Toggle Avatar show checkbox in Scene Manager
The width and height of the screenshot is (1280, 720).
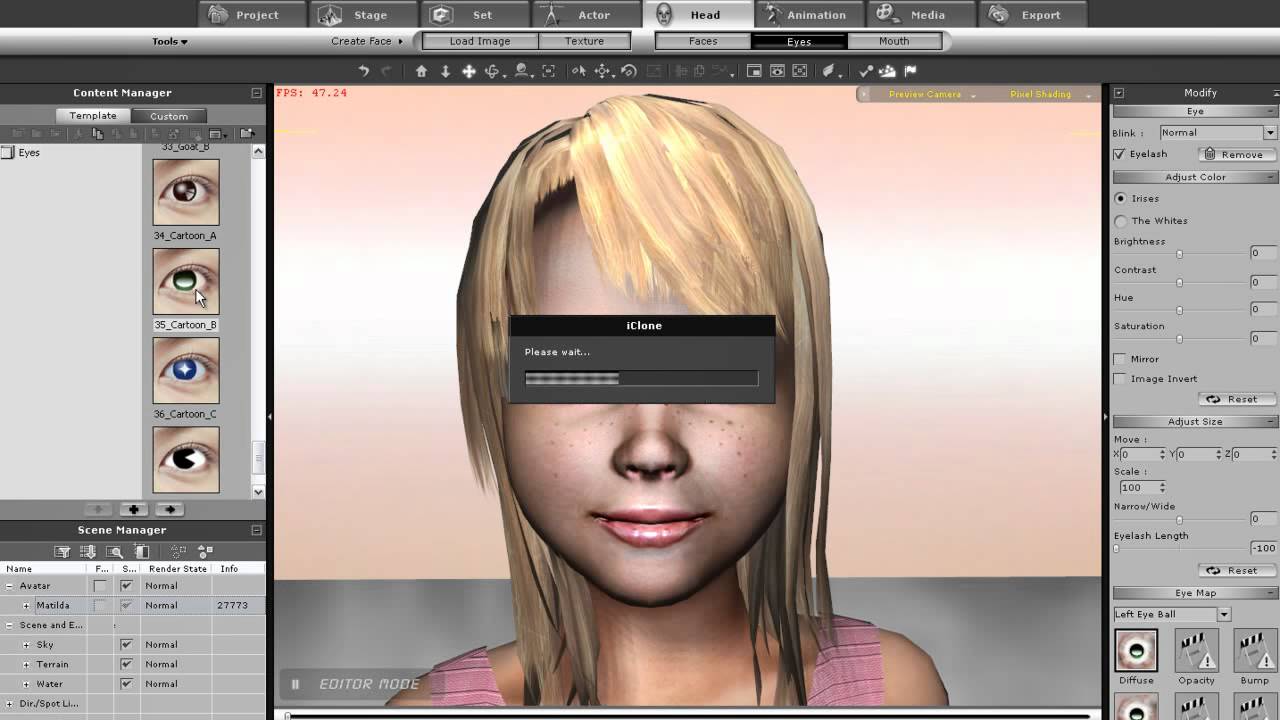pos(126,586)
